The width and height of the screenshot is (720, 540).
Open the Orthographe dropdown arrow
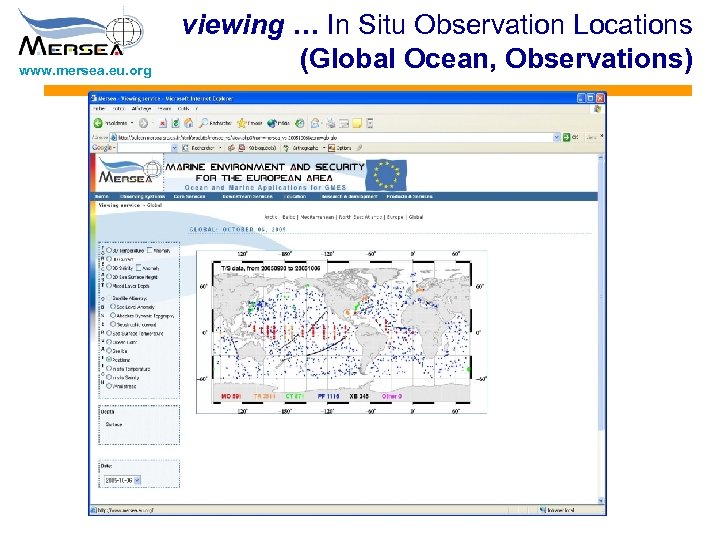pyautogui.click(x=324, y=148)
